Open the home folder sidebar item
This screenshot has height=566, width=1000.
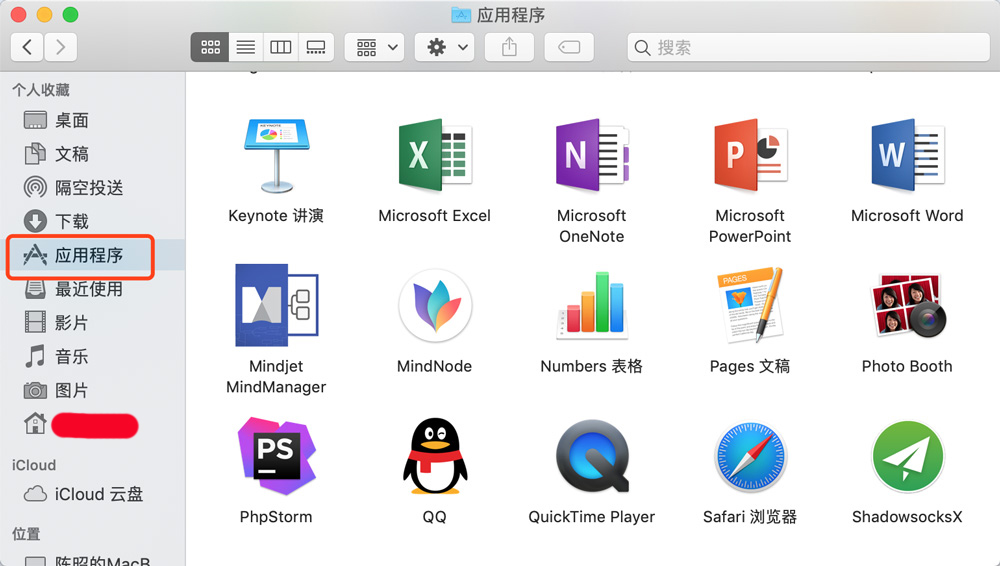click(92, 424)
